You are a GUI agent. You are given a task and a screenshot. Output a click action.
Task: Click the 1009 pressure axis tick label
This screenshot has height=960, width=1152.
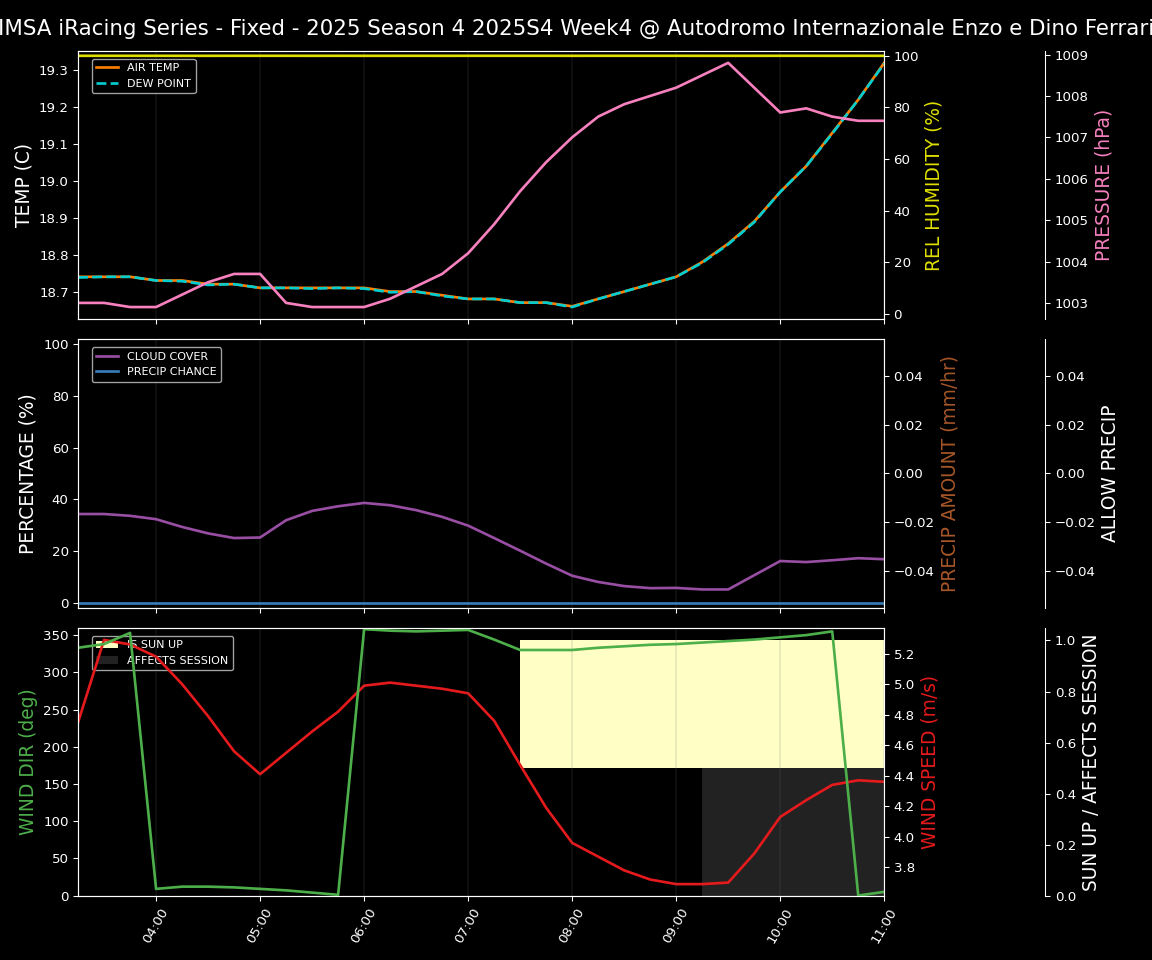[x=1073, y=55]
